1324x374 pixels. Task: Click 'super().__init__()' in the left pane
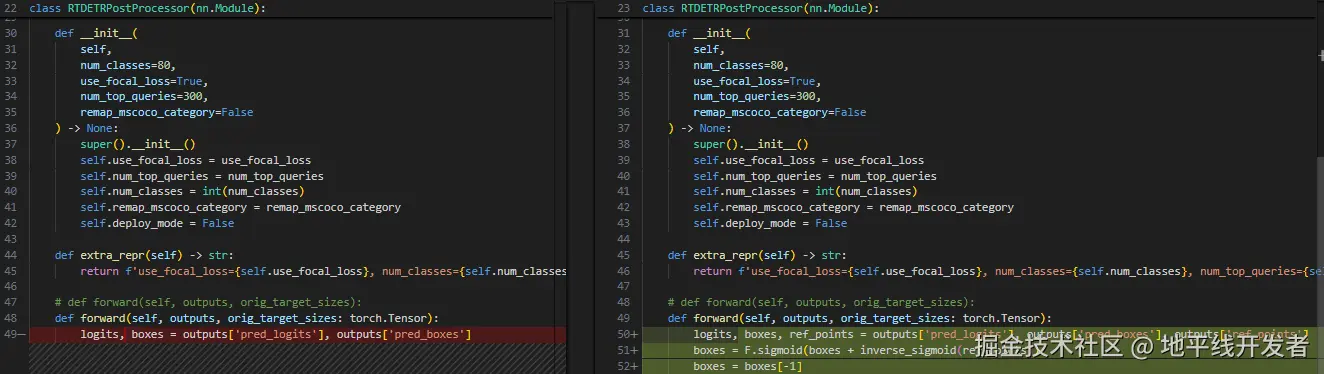(x=138, y=144)
